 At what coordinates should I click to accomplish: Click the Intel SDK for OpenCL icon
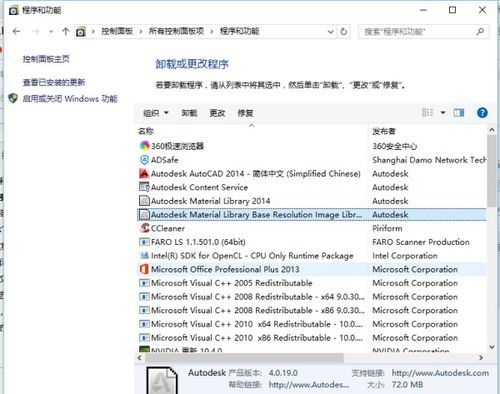pos(144,255)
